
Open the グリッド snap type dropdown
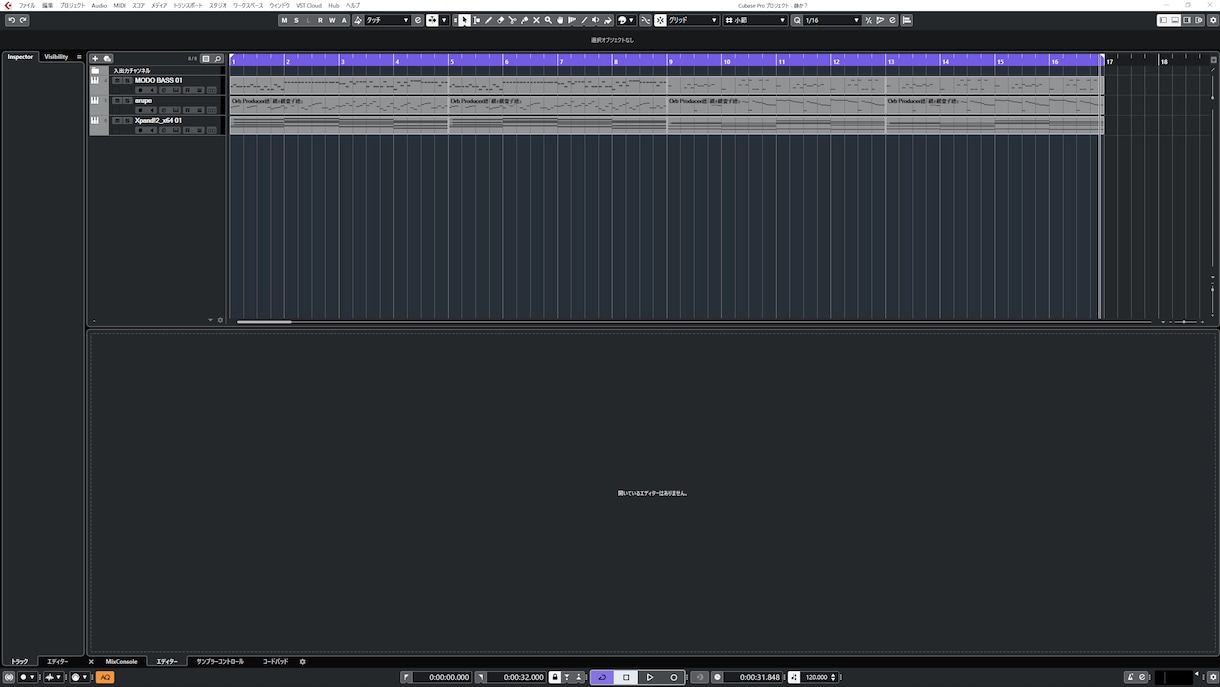tap(693, 20)
